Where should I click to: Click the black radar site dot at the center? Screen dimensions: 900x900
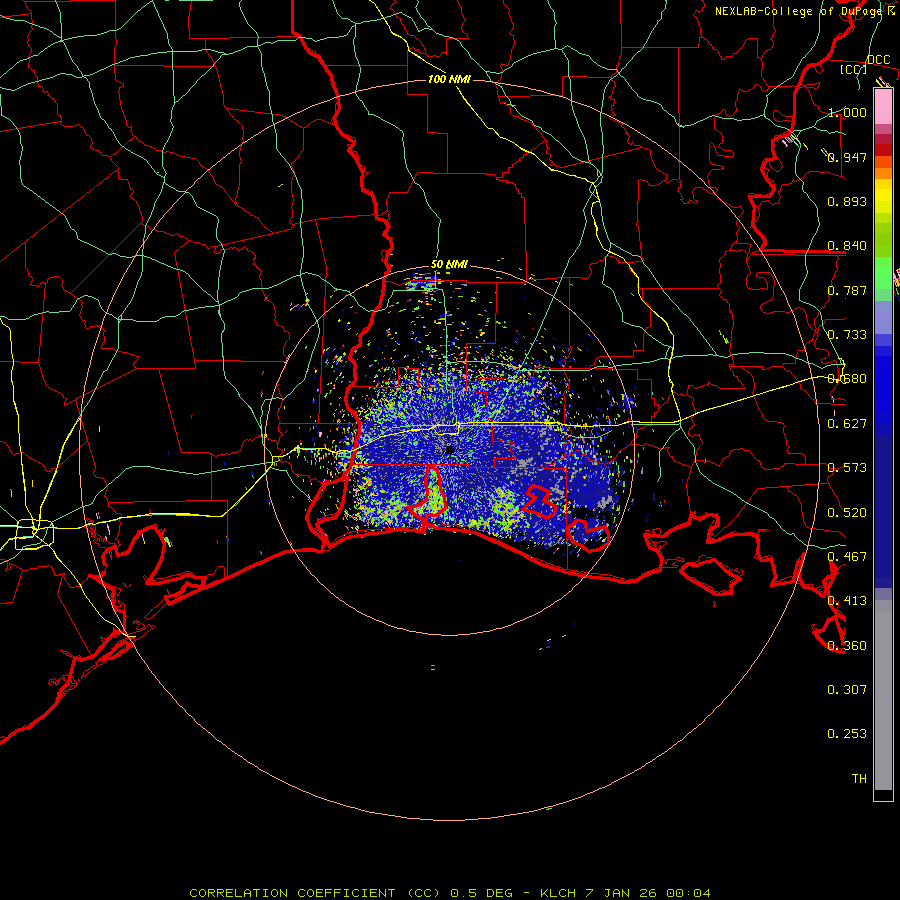[x=450, y=450]
